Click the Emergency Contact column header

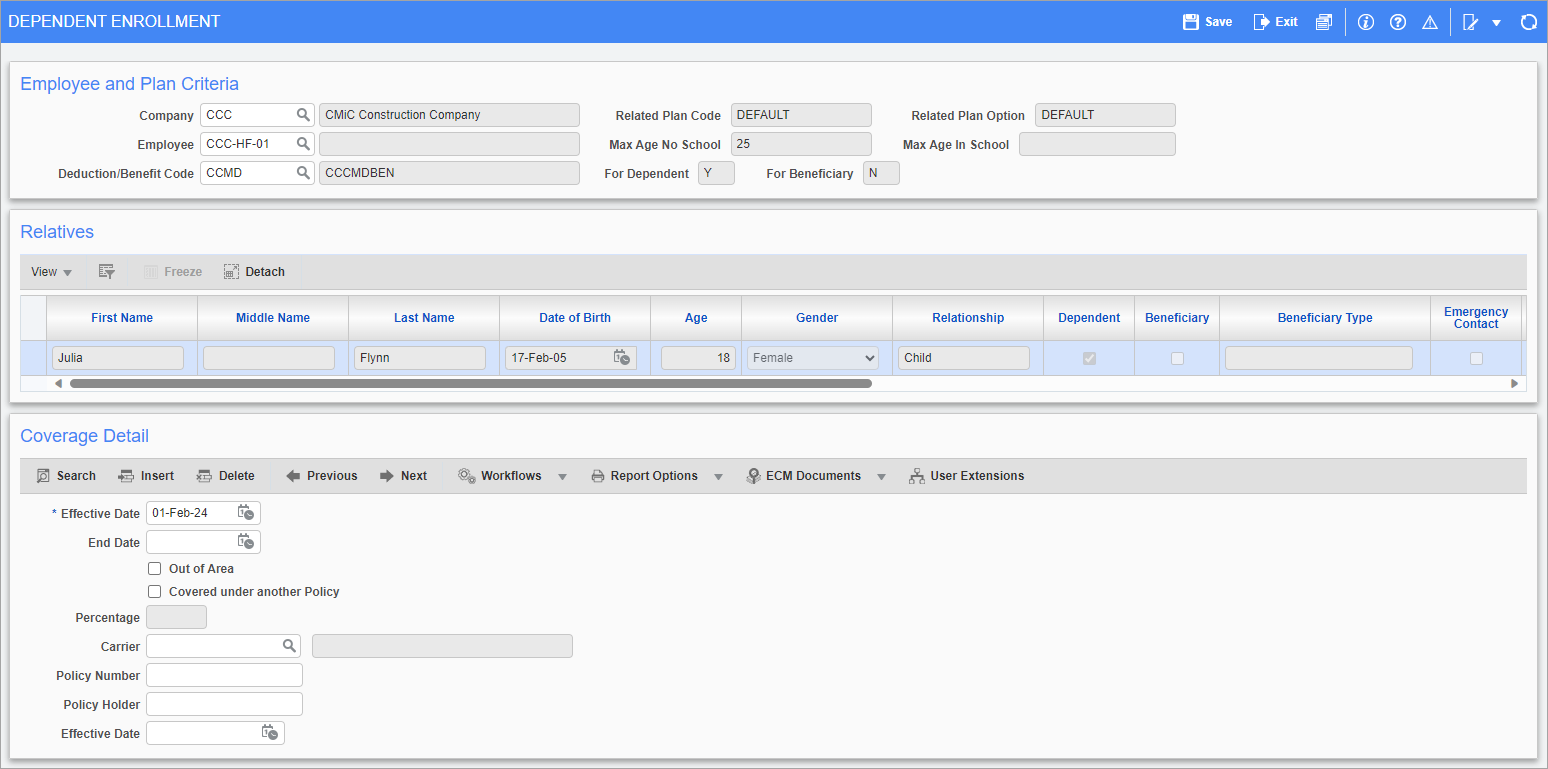coord(1476,318)
